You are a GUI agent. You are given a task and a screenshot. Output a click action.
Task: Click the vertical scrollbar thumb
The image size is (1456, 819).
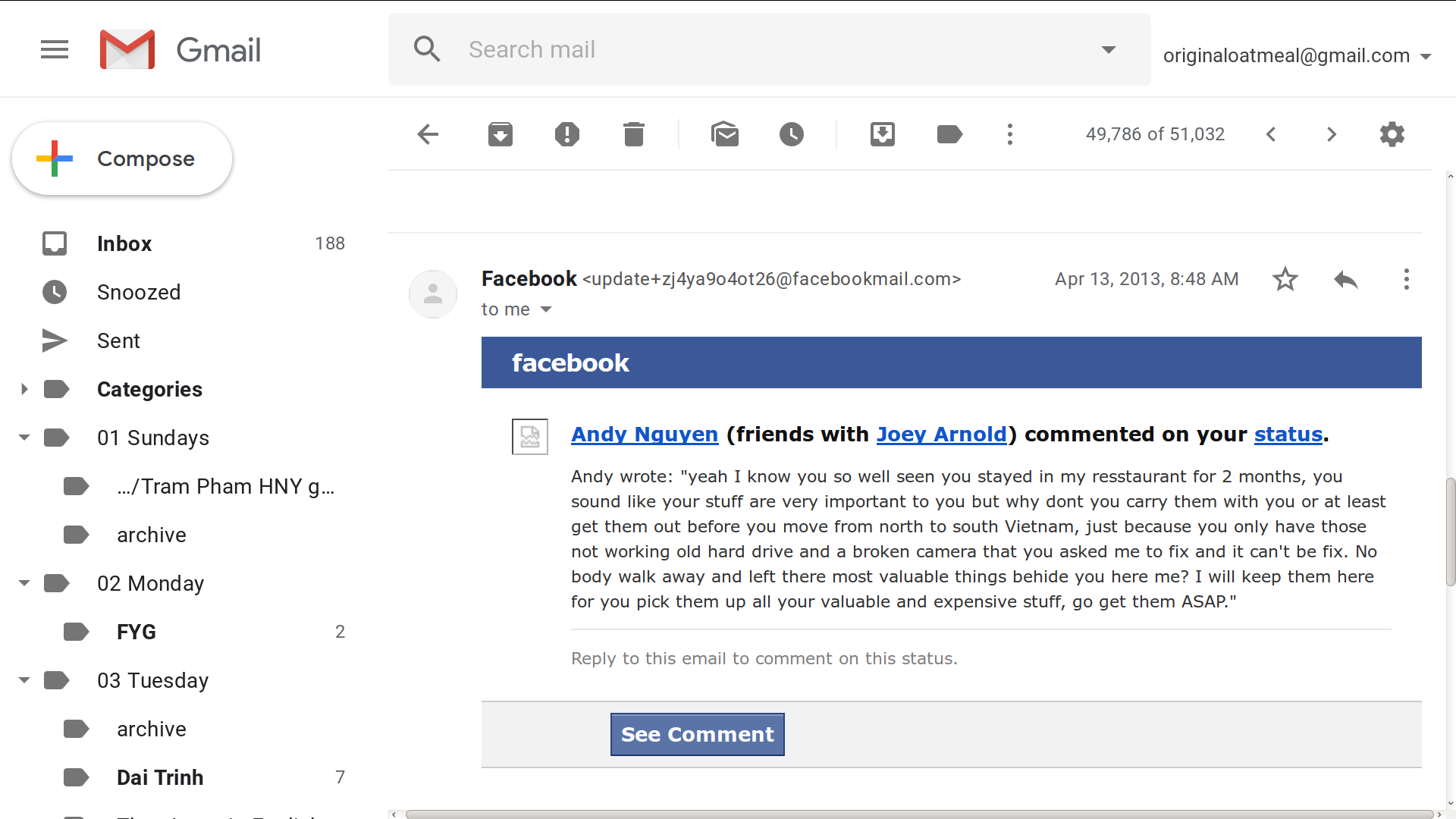point(1450,531)
